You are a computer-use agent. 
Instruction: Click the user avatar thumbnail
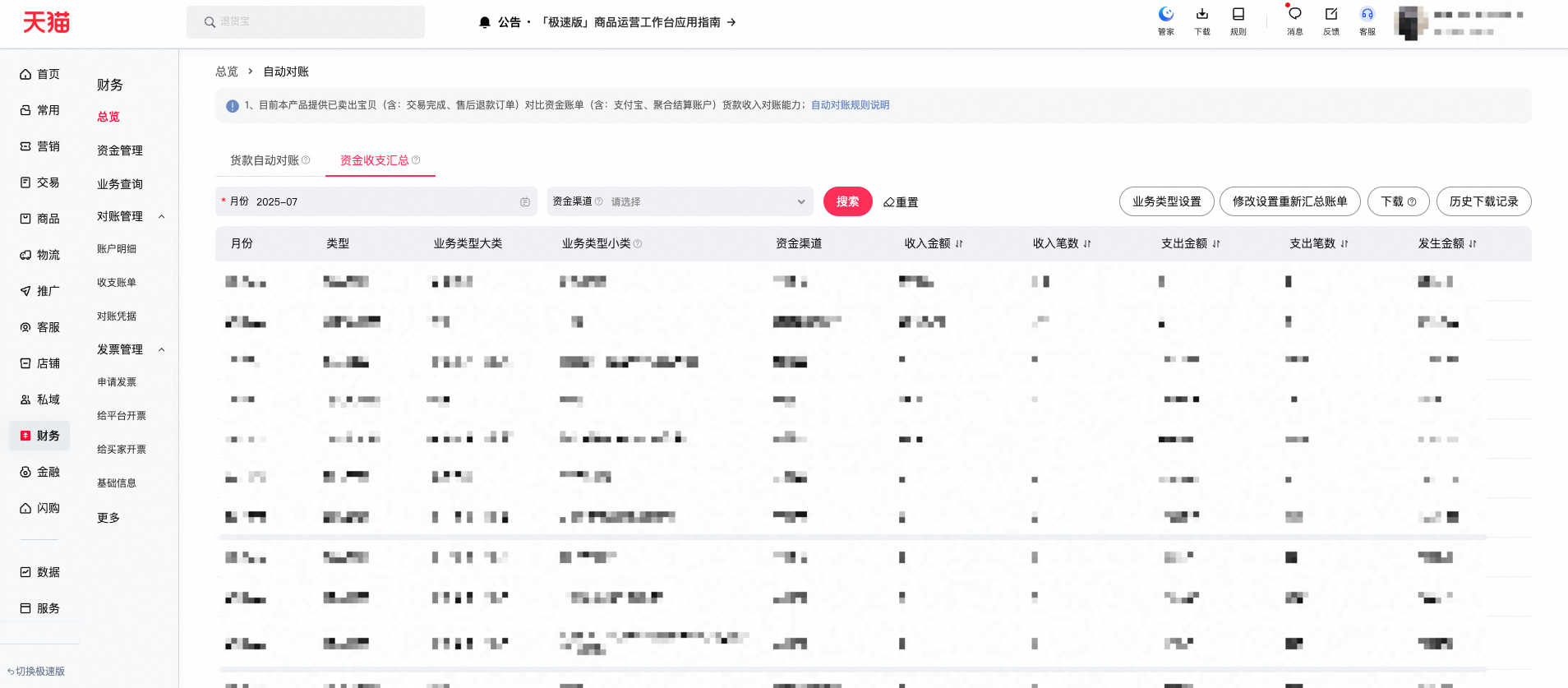tap(1410, 23)
